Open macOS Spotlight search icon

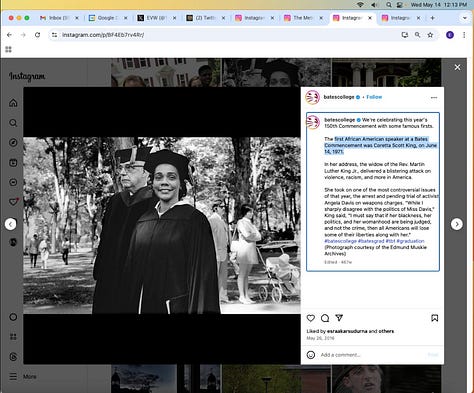pyautogui.click(x=389, y=5)
